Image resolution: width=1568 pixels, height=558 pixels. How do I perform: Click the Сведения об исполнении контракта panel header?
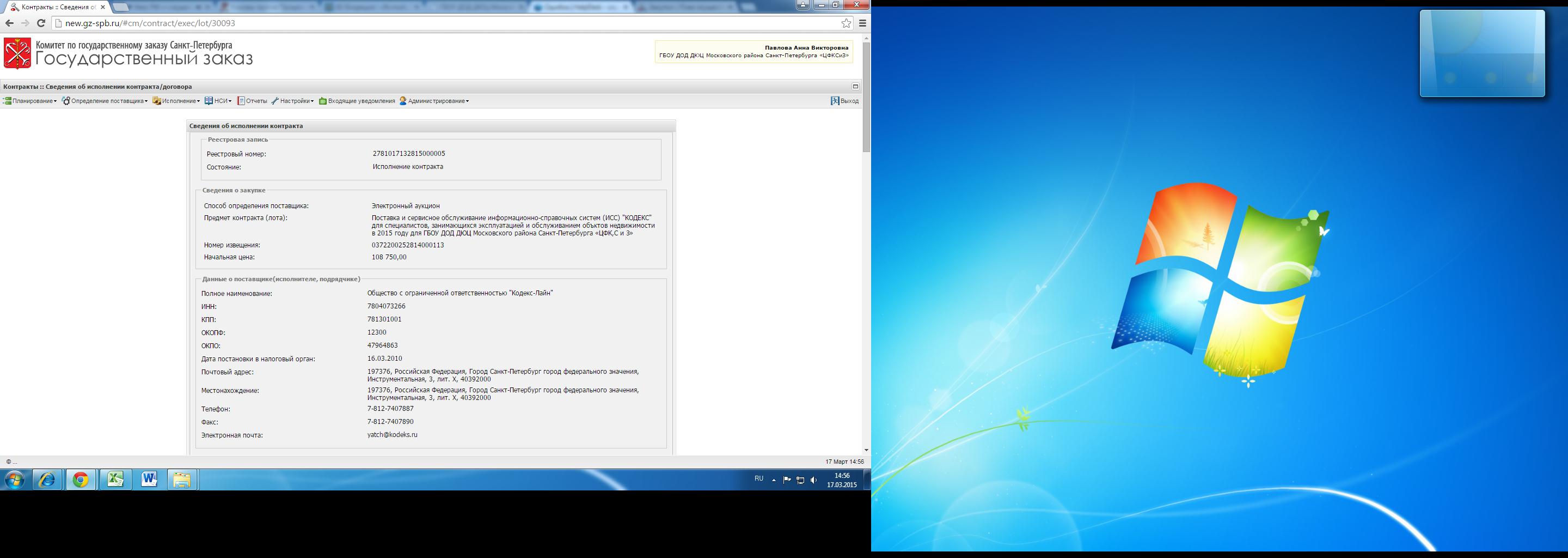431,126
